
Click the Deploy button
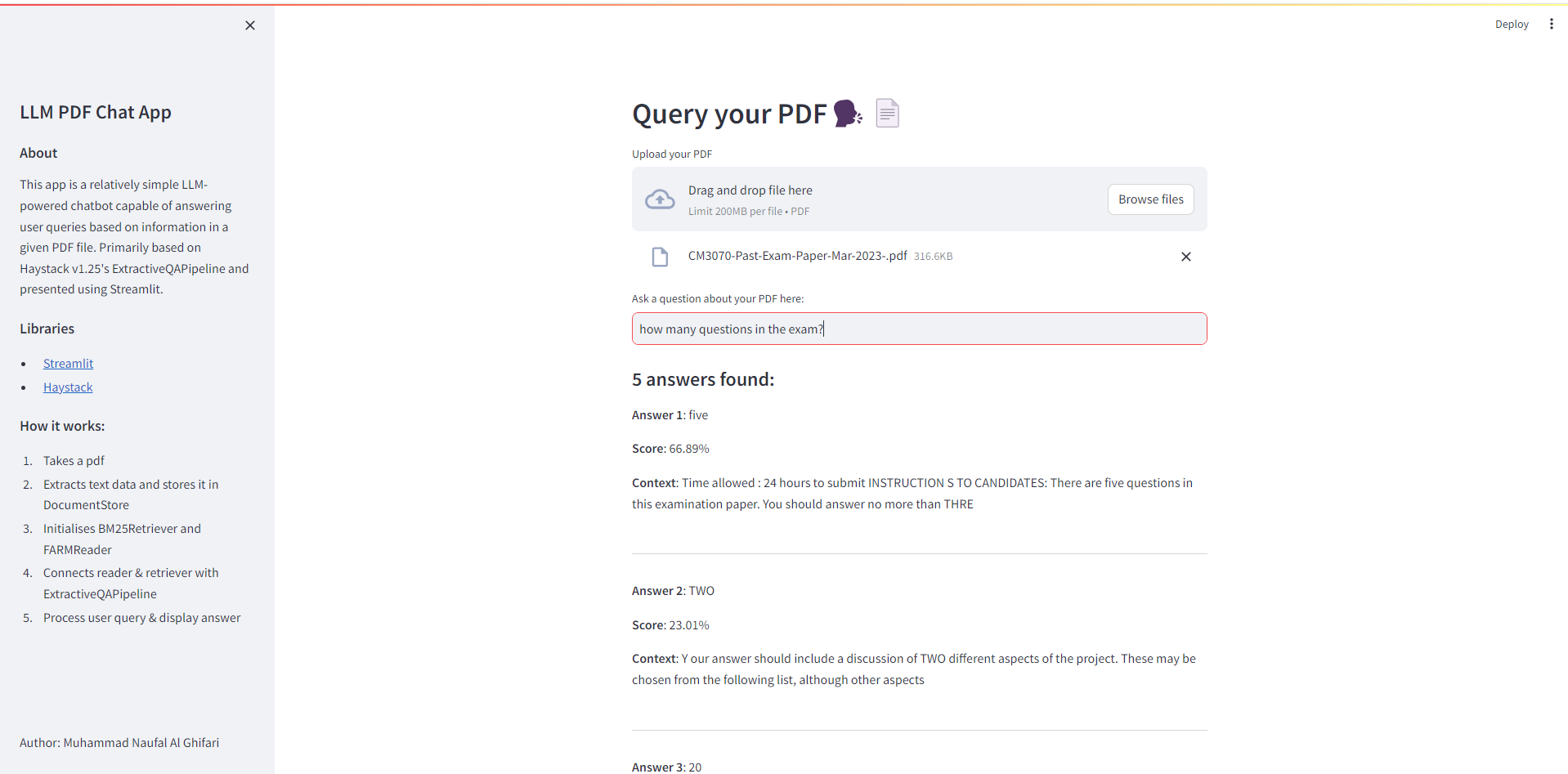click(x=1511, y=24)
